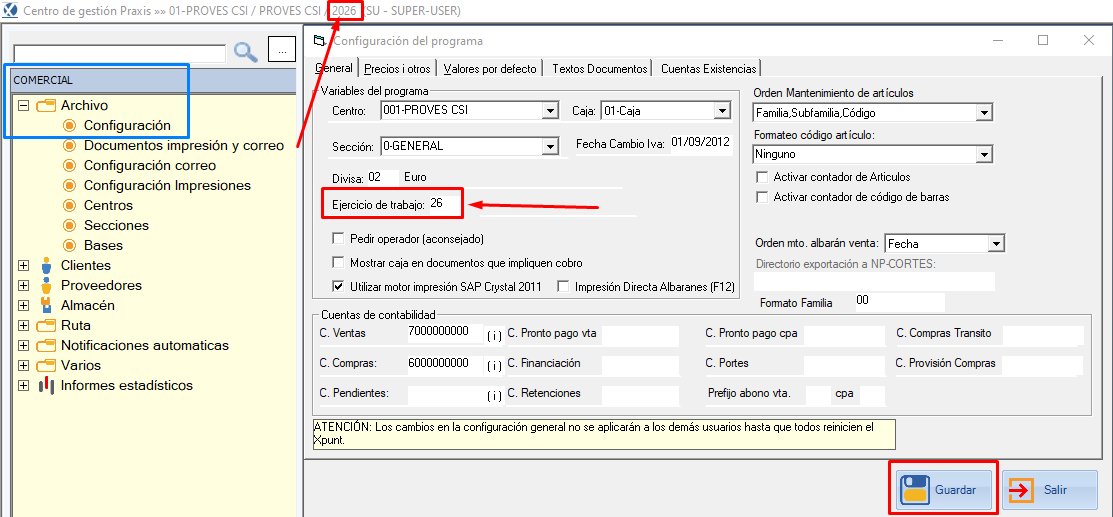
Task: Open Orden mto. albarán venta dropdown
Action: point(997,244)
